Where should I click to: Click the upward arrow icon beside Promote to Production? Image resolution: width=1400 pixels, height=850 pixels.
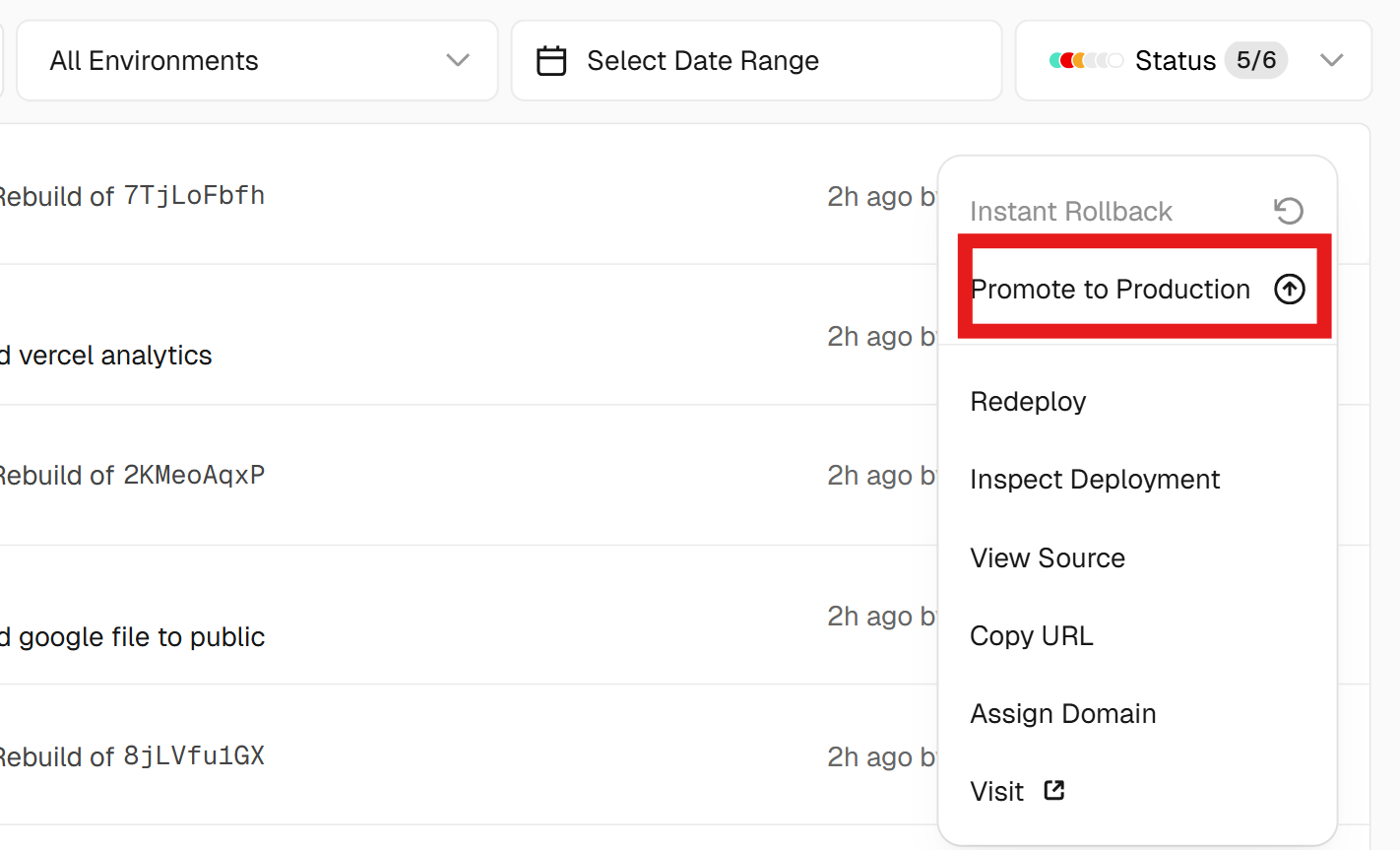(1290, 289)
